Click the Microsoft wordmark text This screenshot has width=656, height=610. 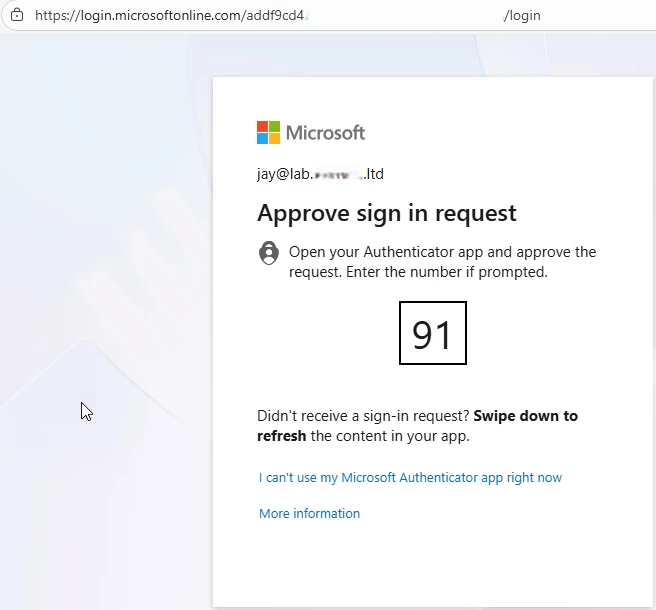(325, 133)
